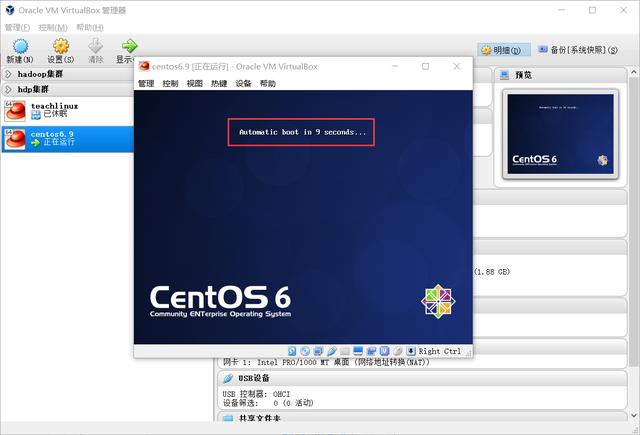The height and width of the screenshot is (435, 640).
Task: Click video capture icon in VM status bar
Action: click(x=371, y=351)
